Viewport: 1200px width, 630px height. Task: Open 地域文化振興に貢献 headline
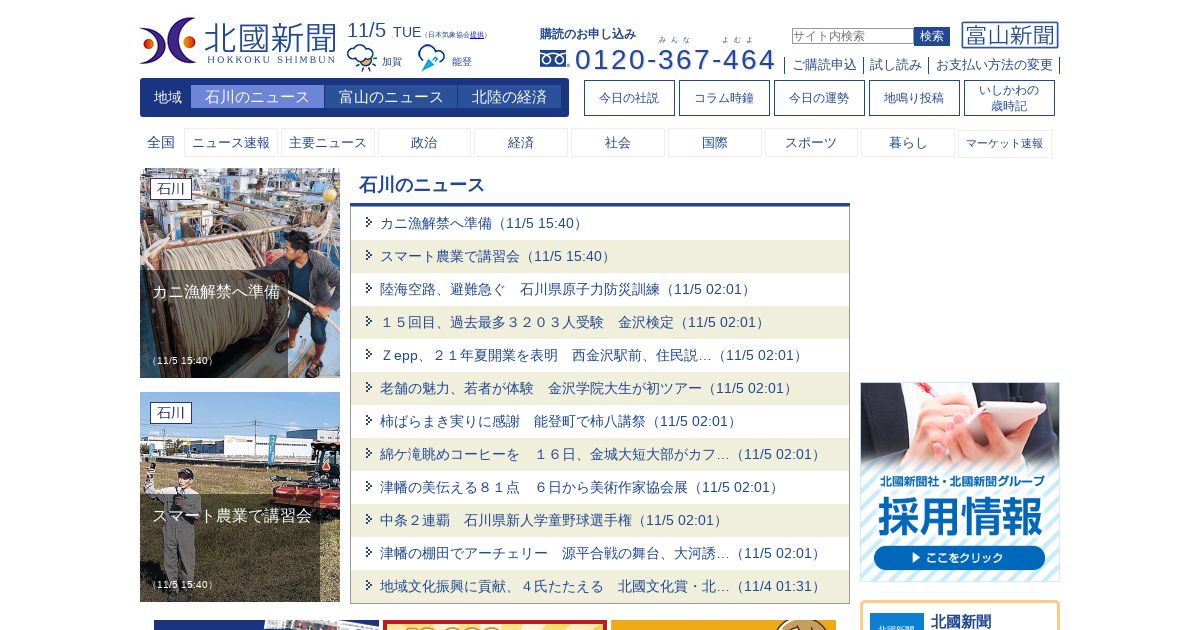point(602,586)
